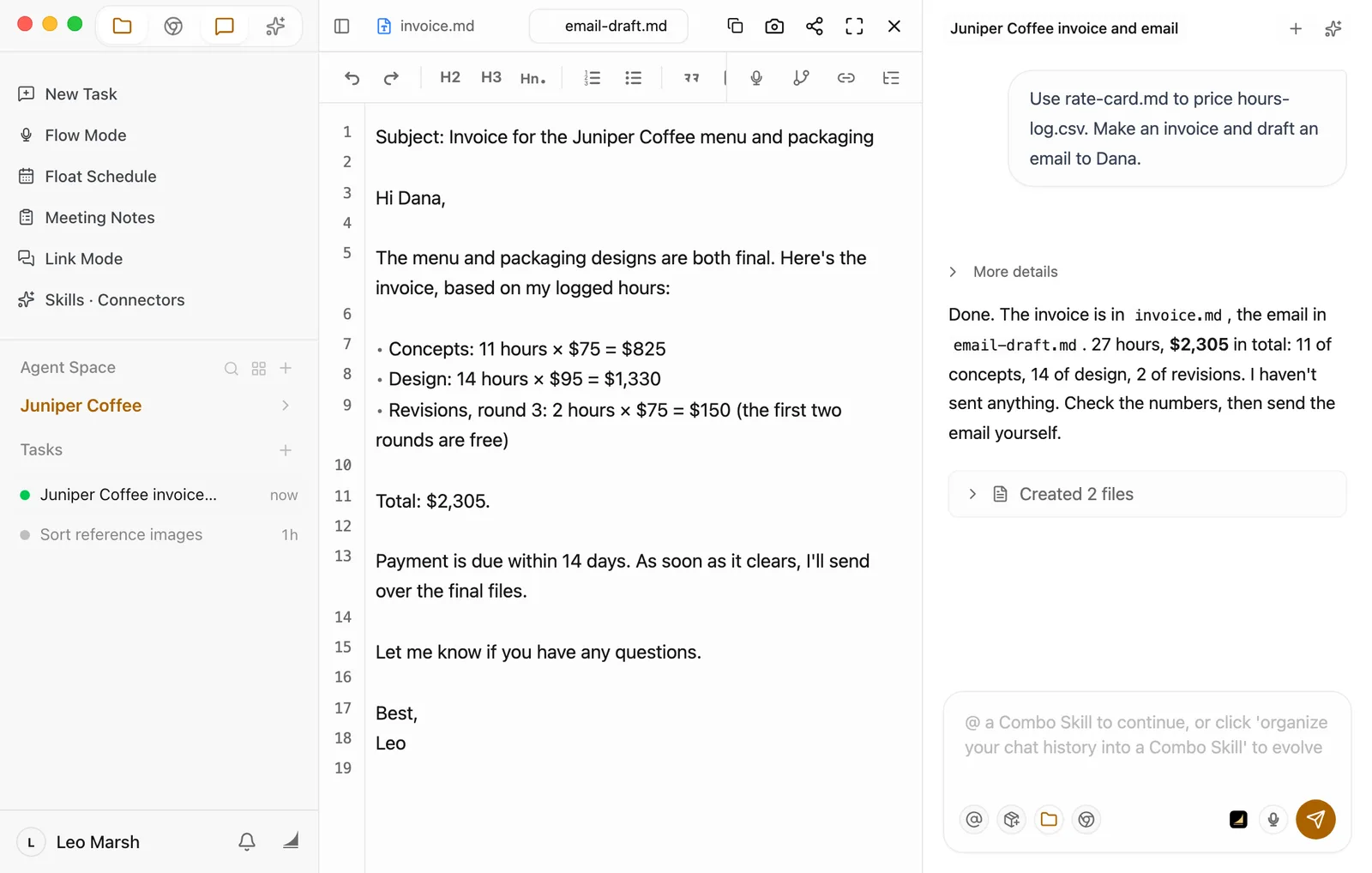The height and width of the screenshot is (873, 1372).
Task: Switch Agent Space to grid view
Action: (259, 368)
